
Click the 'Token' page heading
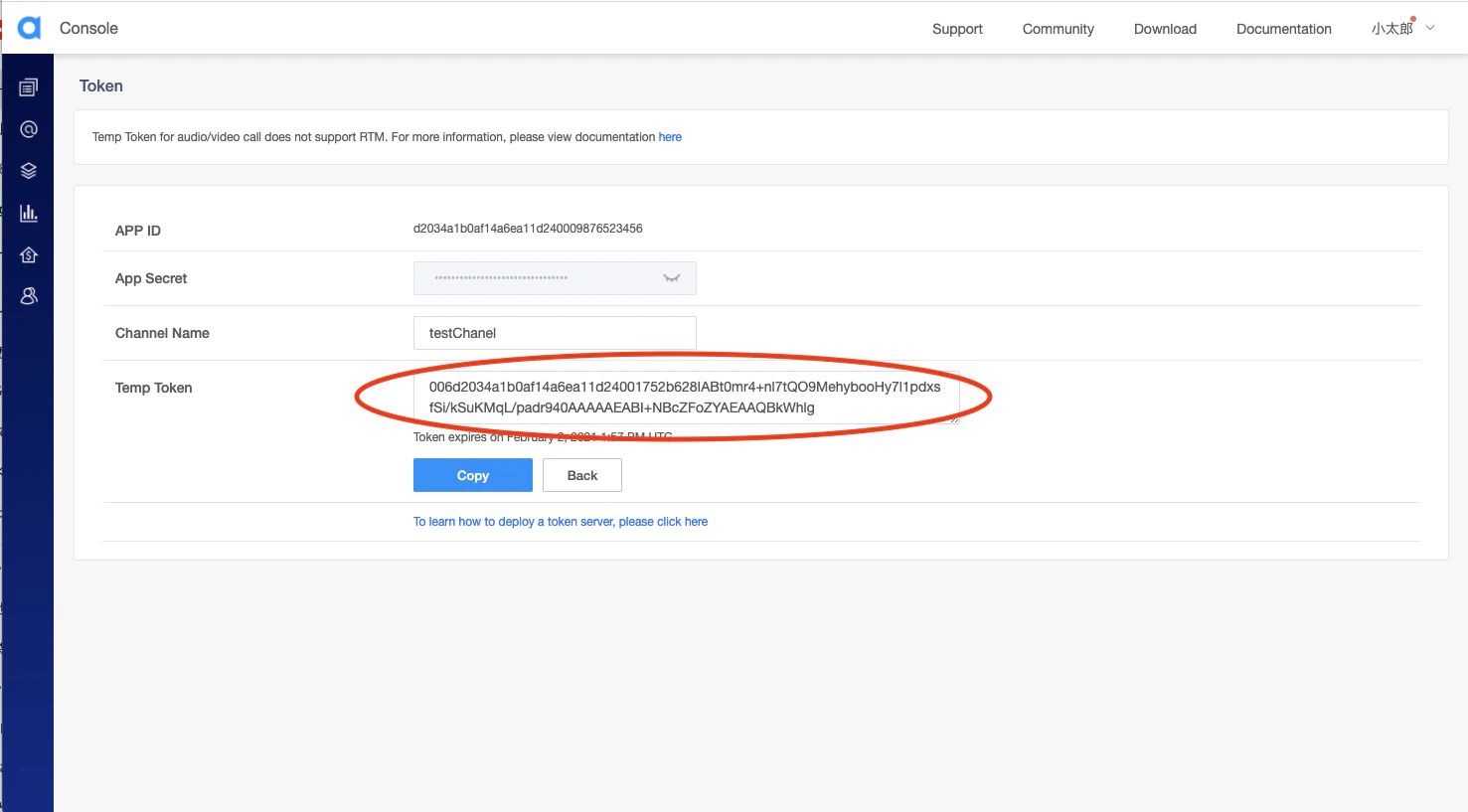coord(101,86)
